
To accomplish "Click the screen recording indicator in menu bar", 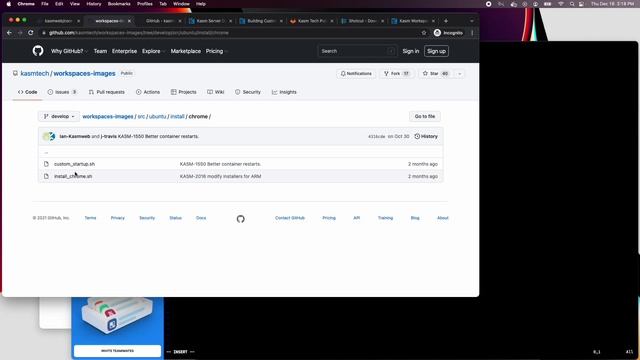I will (489, 4).
